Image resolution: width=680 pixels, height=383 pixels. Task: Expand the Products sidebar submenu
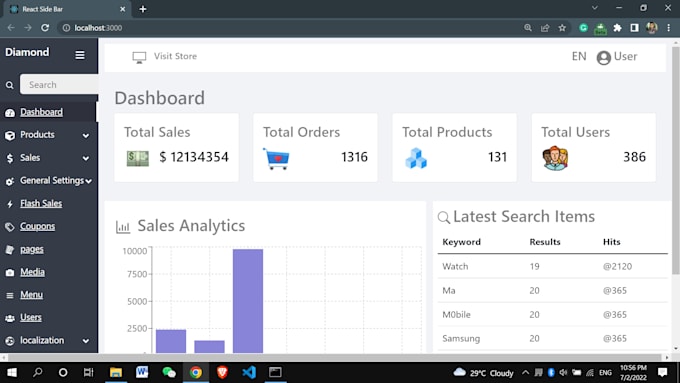86,135
